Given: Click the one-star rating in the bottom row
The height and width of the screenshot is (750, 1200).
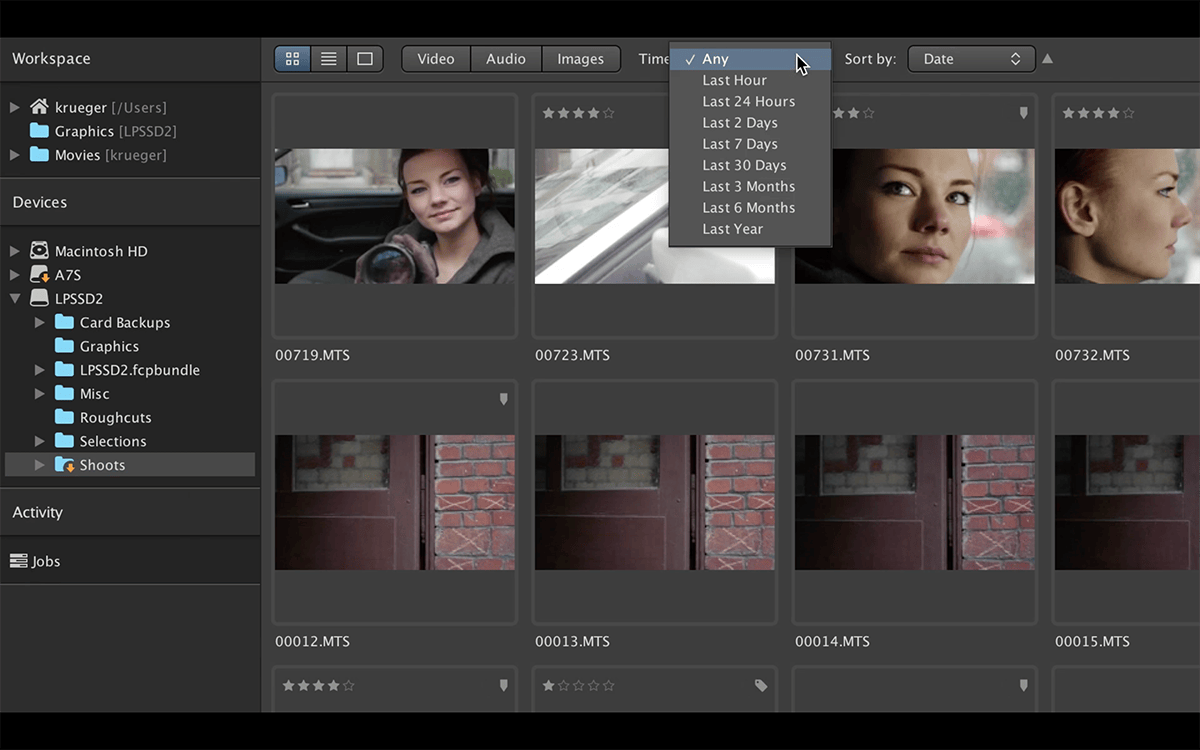Looking at the screenshot, I should click(578, 686).
